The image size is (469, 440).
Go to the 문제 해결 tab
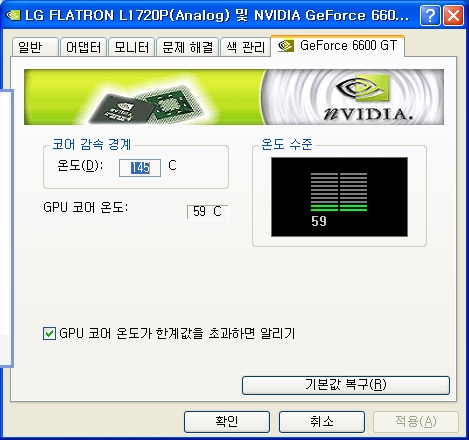[x=187, y=47]
